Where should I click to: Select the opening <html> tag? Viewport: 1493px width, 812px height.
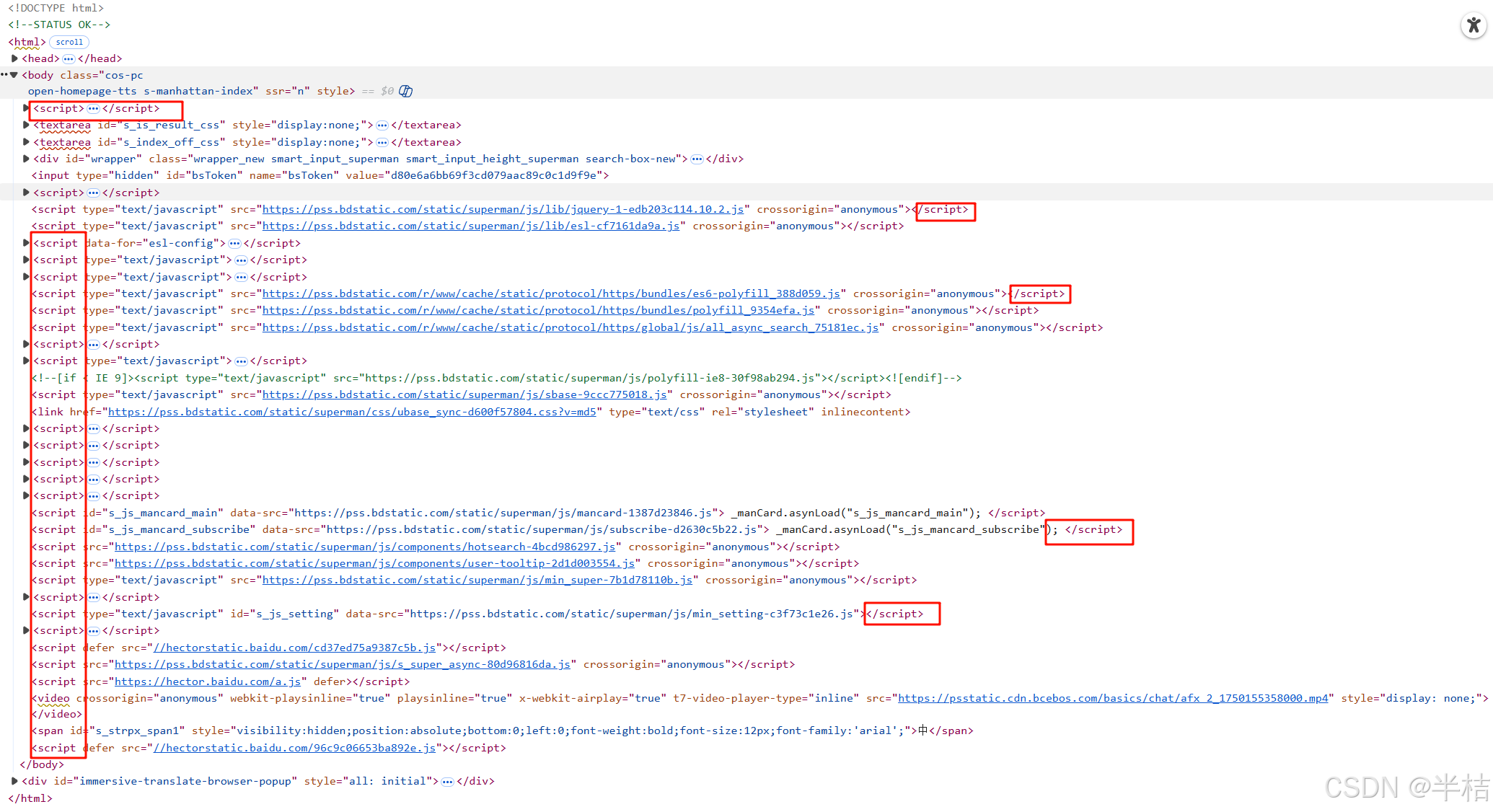tap(27, 42)
